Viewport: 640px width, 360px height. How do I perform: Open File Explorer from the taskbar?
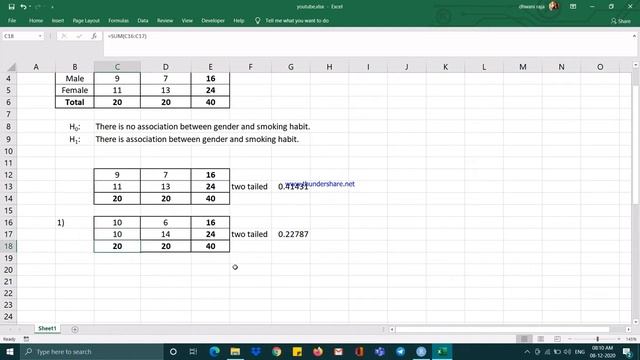pyautogui.click(x=235, y=351)
